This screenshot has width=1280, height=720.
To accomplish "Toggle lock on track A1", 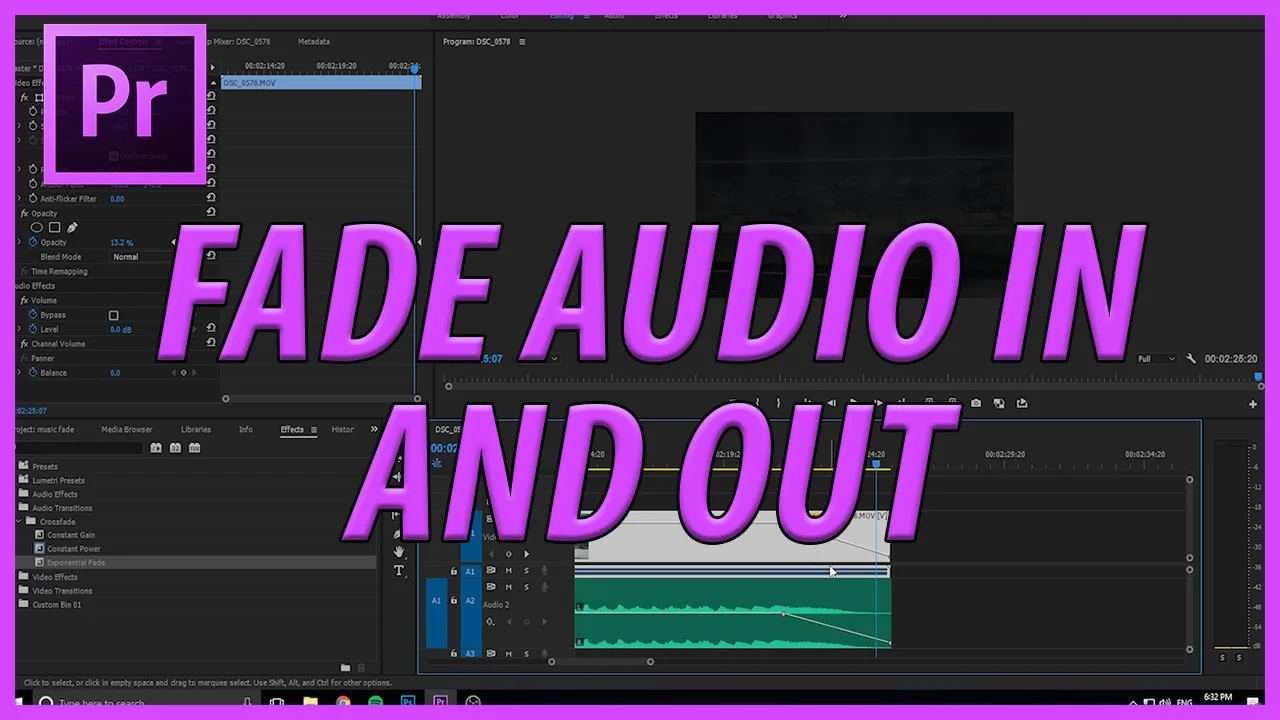I will pos(454,571).
